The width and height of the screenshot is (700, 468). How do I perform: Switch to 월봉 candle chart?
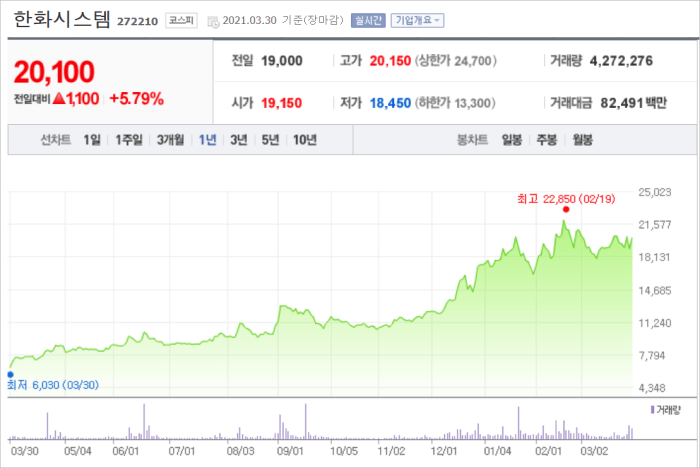click(x=583, y=140)
